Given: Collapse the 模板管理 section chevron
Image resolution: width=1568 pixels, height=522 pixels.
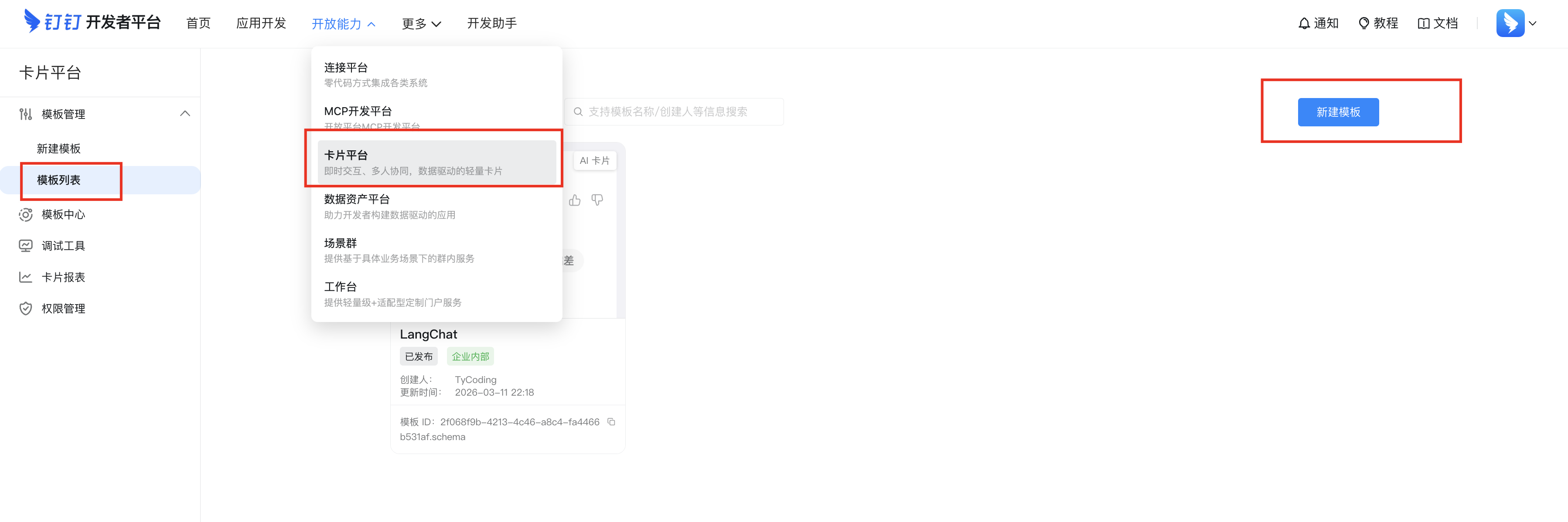Looking at the screenshot, I should point(185,114).
